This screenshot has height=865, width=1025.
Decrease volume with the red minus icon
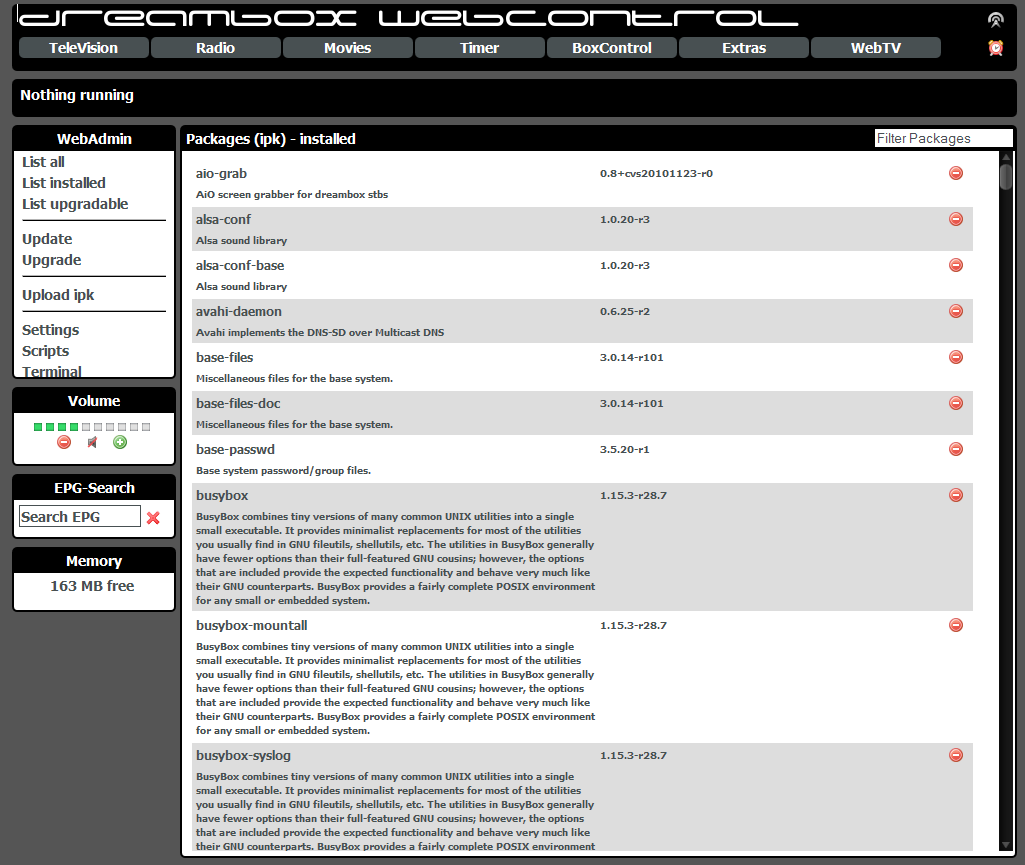click(64, 443)
